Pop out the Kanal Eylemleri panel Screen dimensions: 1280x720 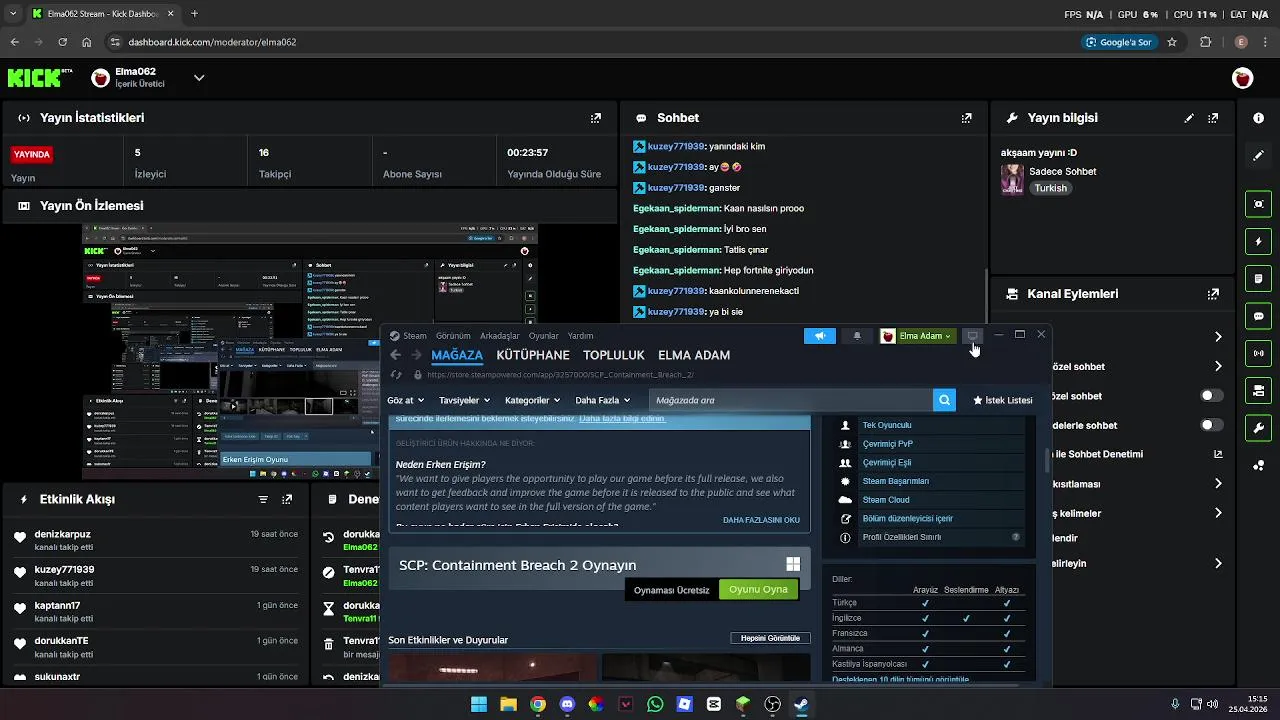(1214, 294)
